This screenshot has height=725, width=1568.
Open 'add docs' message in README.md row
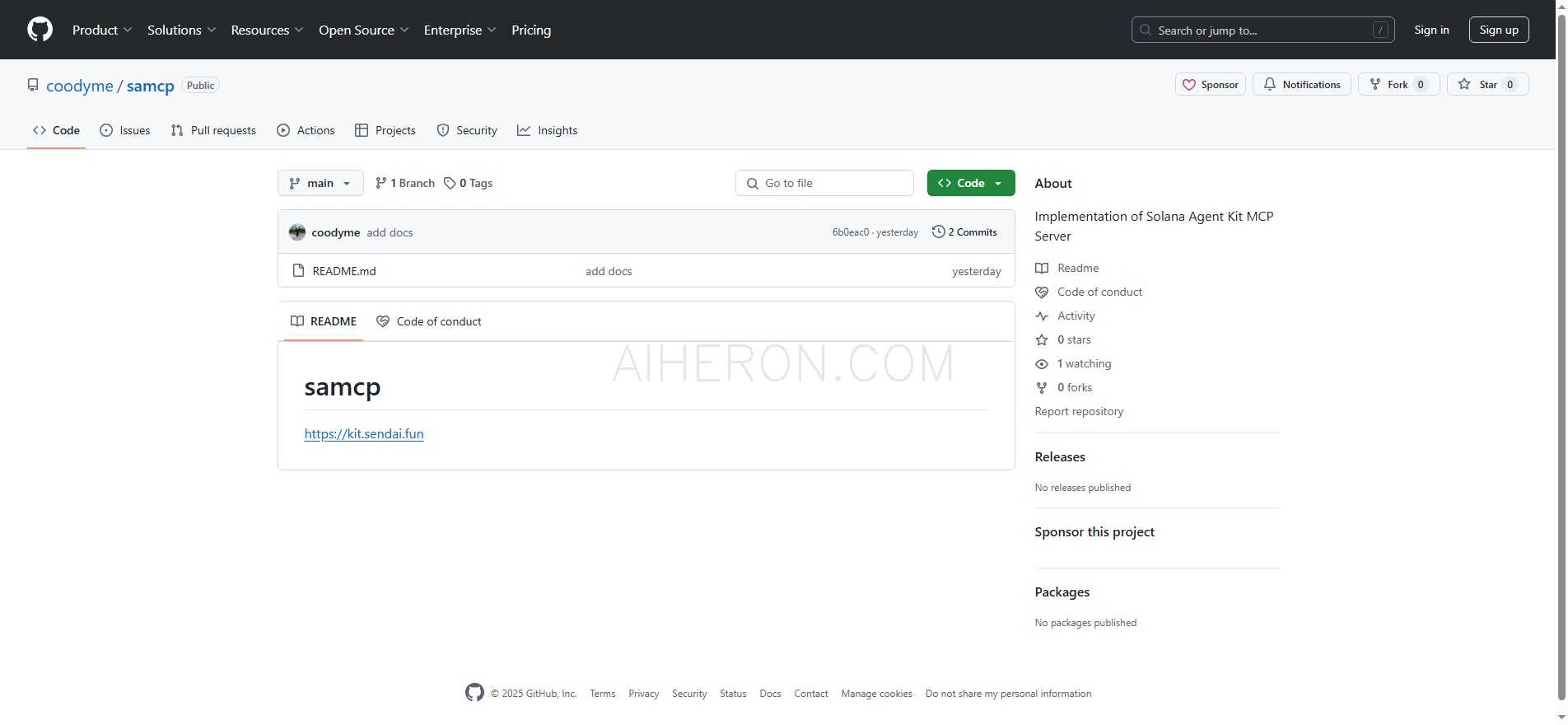[x=609, y=271]
